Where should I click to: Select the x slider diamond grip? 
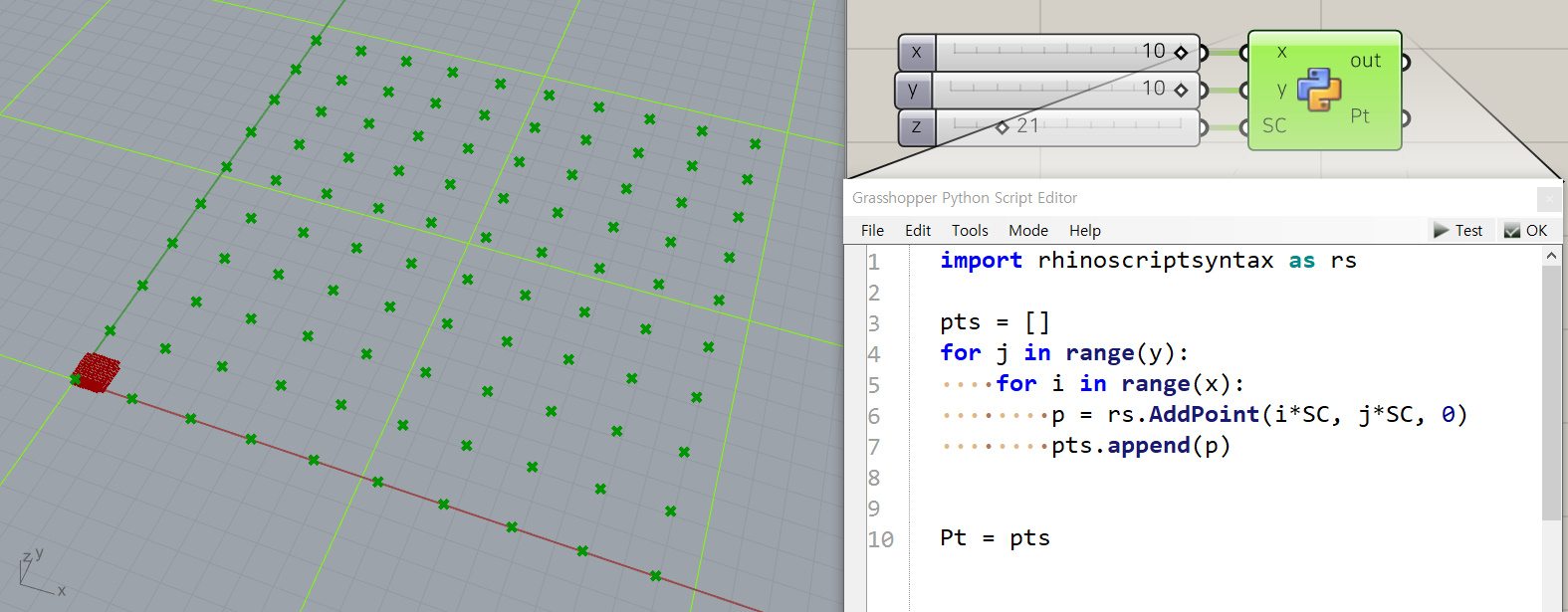(1181, 53)
